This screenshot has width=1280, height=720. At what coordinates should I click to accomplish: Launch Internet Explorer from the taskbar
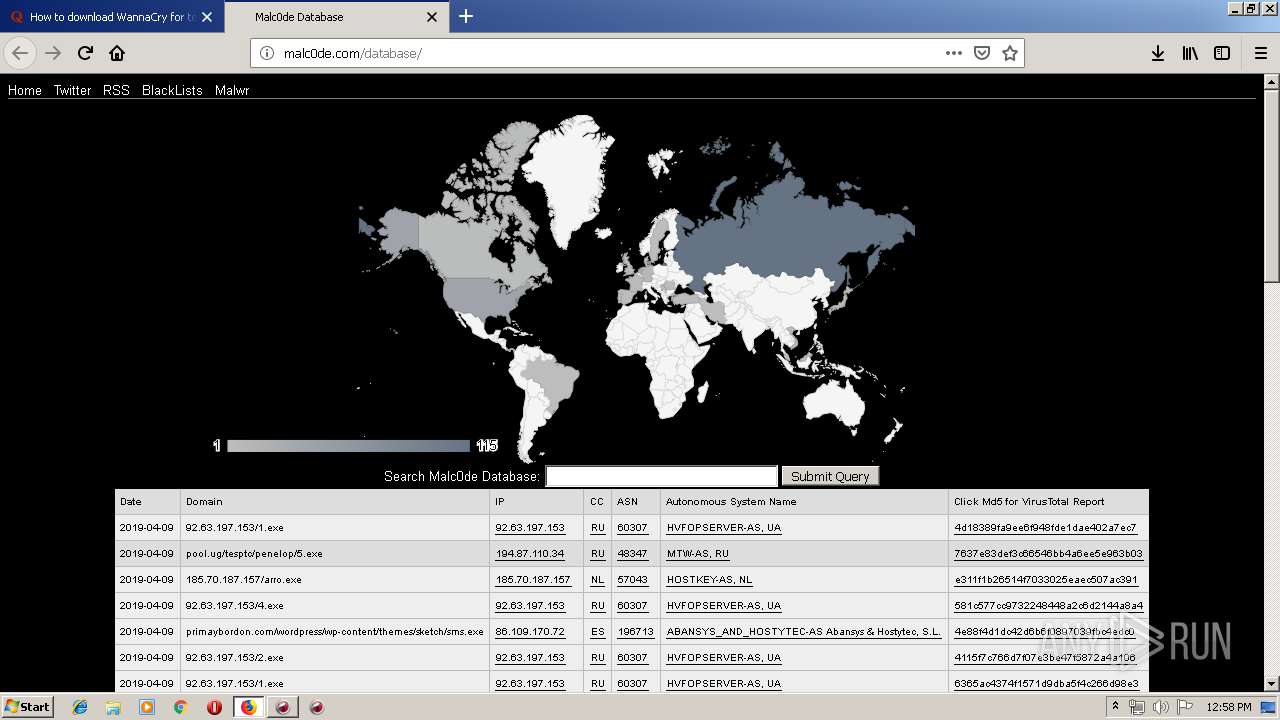(x=80, y=707)
